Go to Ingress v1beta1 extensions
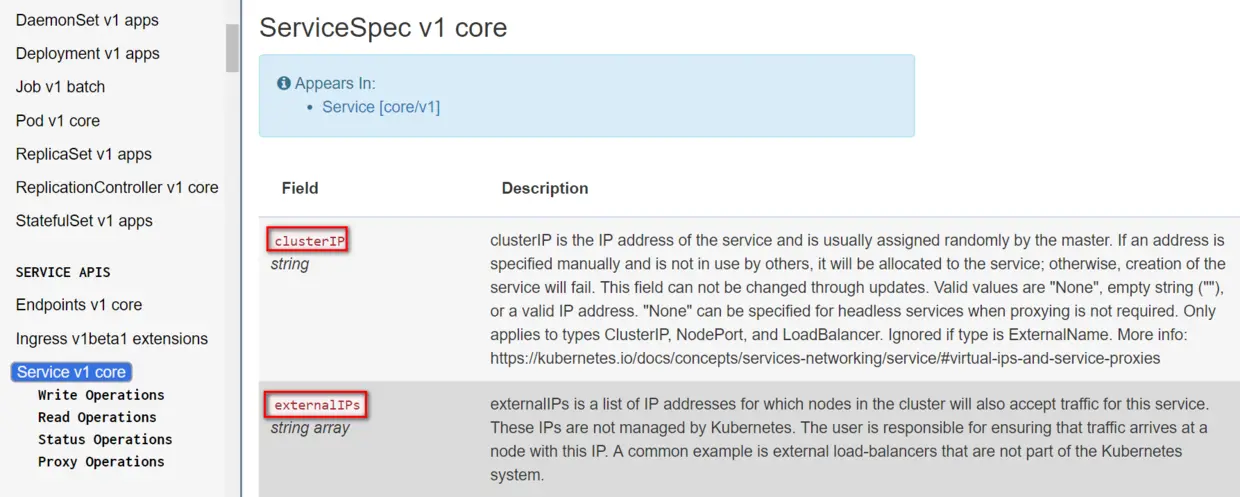The image size is (1240, 497). [x=112, y=339]
